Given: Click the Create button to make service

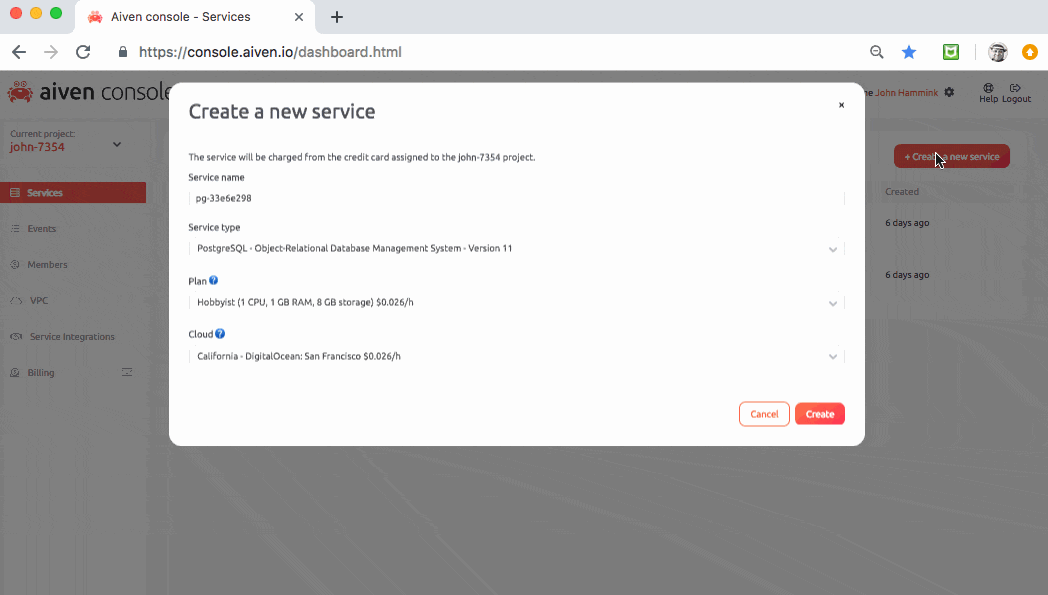Looking at the screenshot, I should point(819,413).
